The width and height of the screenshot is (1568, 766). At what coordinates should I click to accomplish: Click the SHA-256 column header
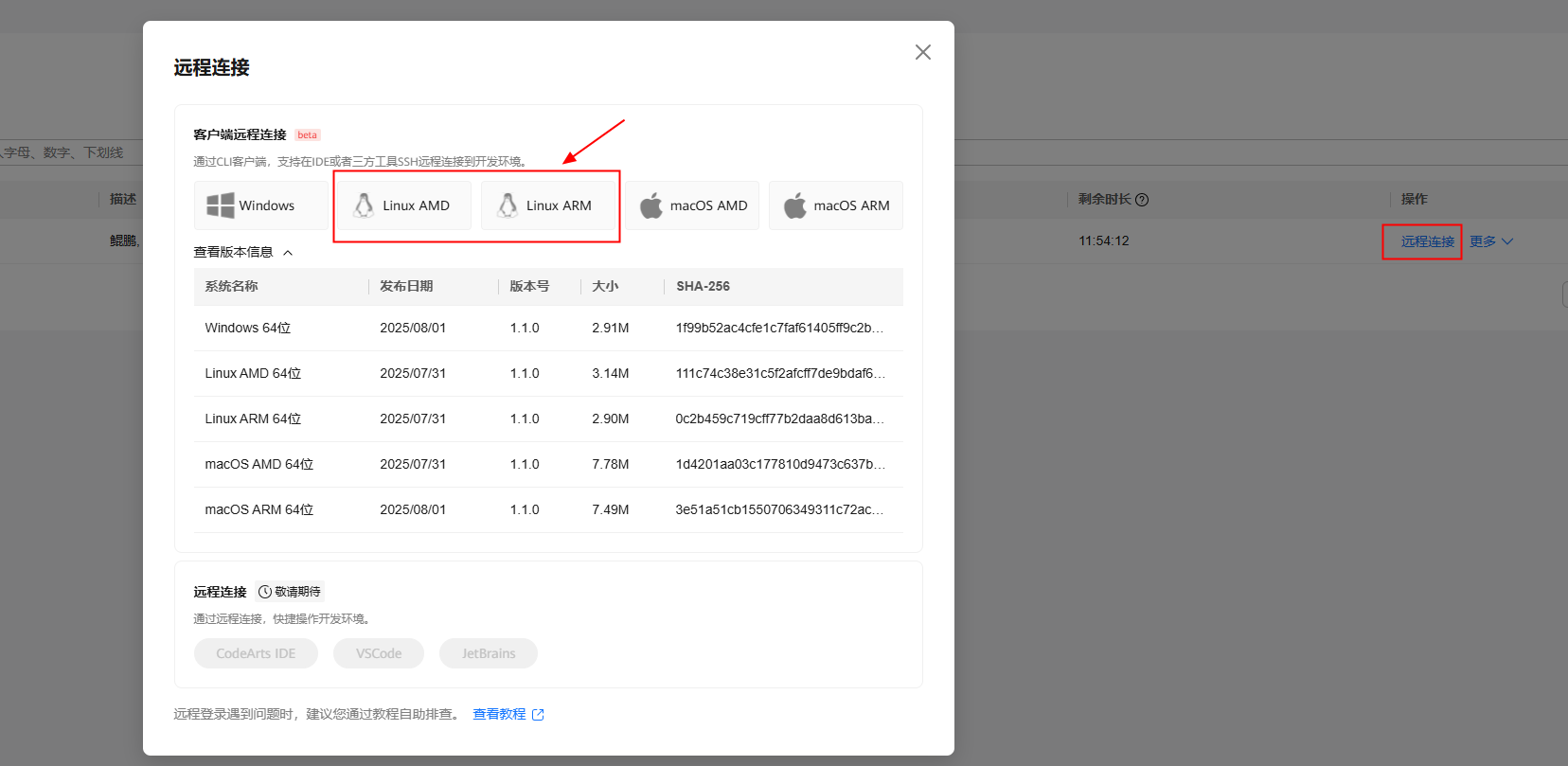(x=703, y=286)
